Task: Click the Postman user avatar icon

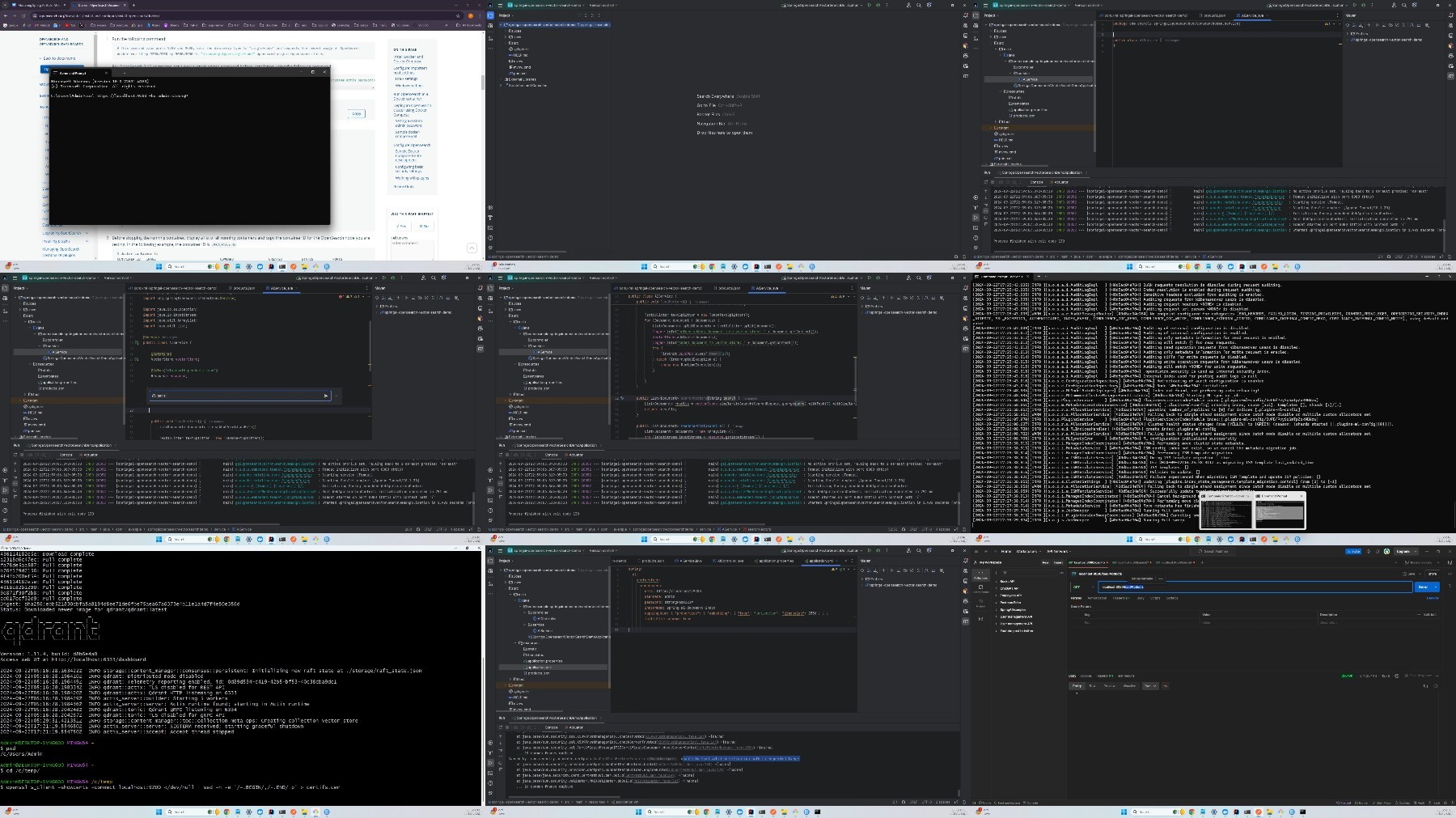Action: [1386, 551]
